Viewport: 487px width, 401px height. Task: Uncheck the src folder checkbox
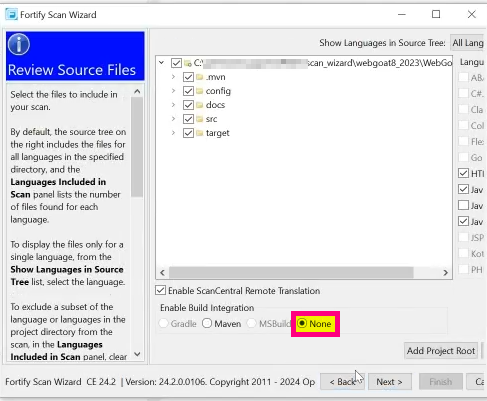tap(188, 119)
